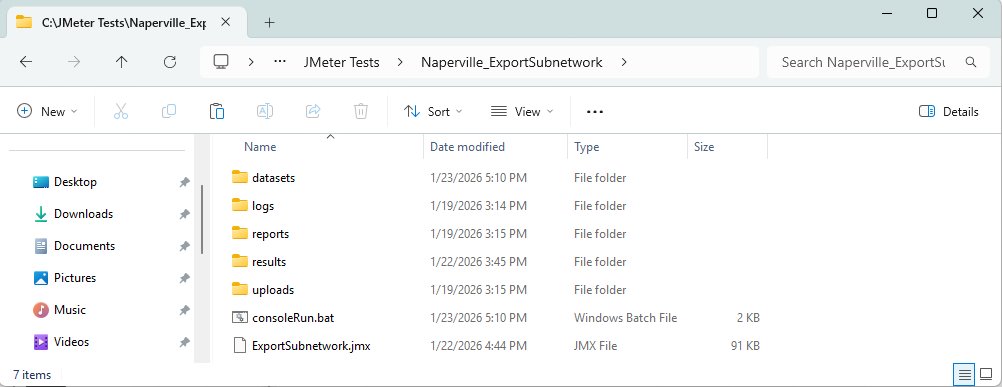
Task: Click JMeter Tests breadcrumb
Action: [x=341, y=62]
